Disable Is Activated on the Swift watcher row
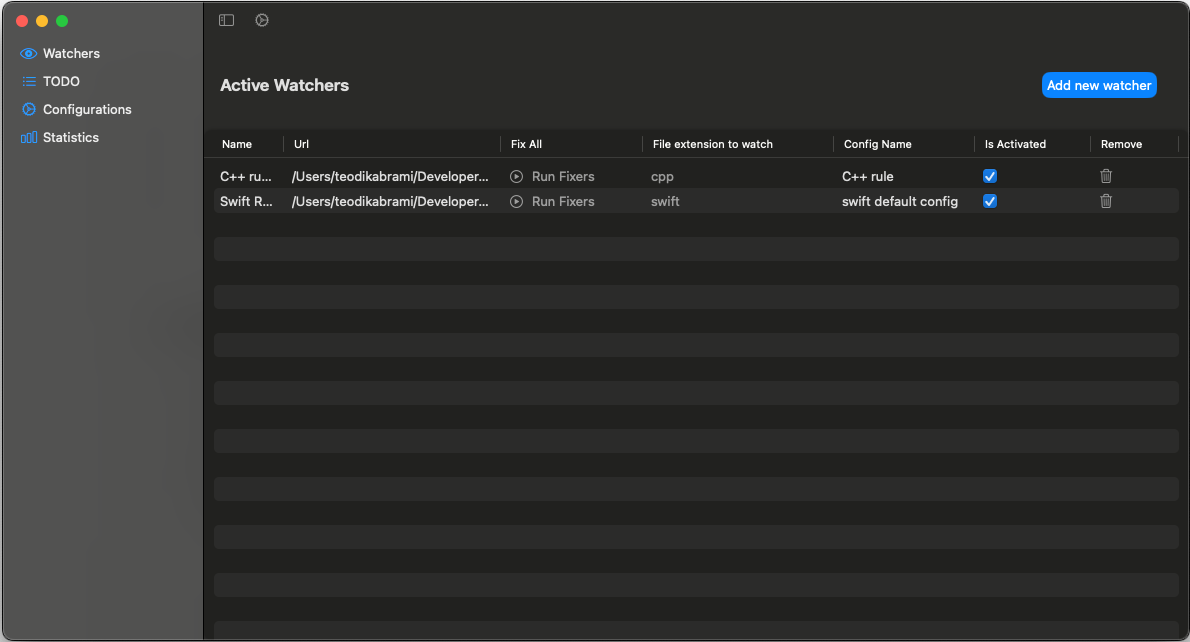This screenshot has width=1190, height=642. coord(989,201)
